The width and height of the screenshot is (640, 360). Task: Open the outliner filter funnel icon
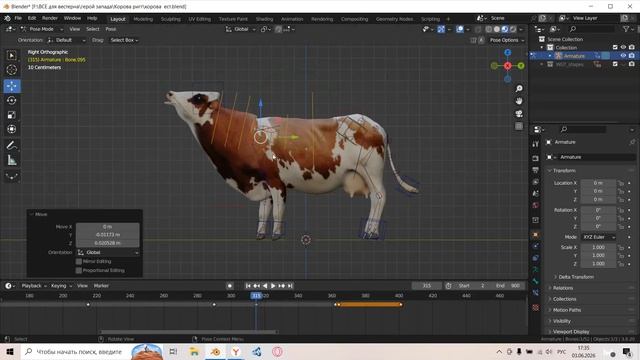(x=626, y=29)
